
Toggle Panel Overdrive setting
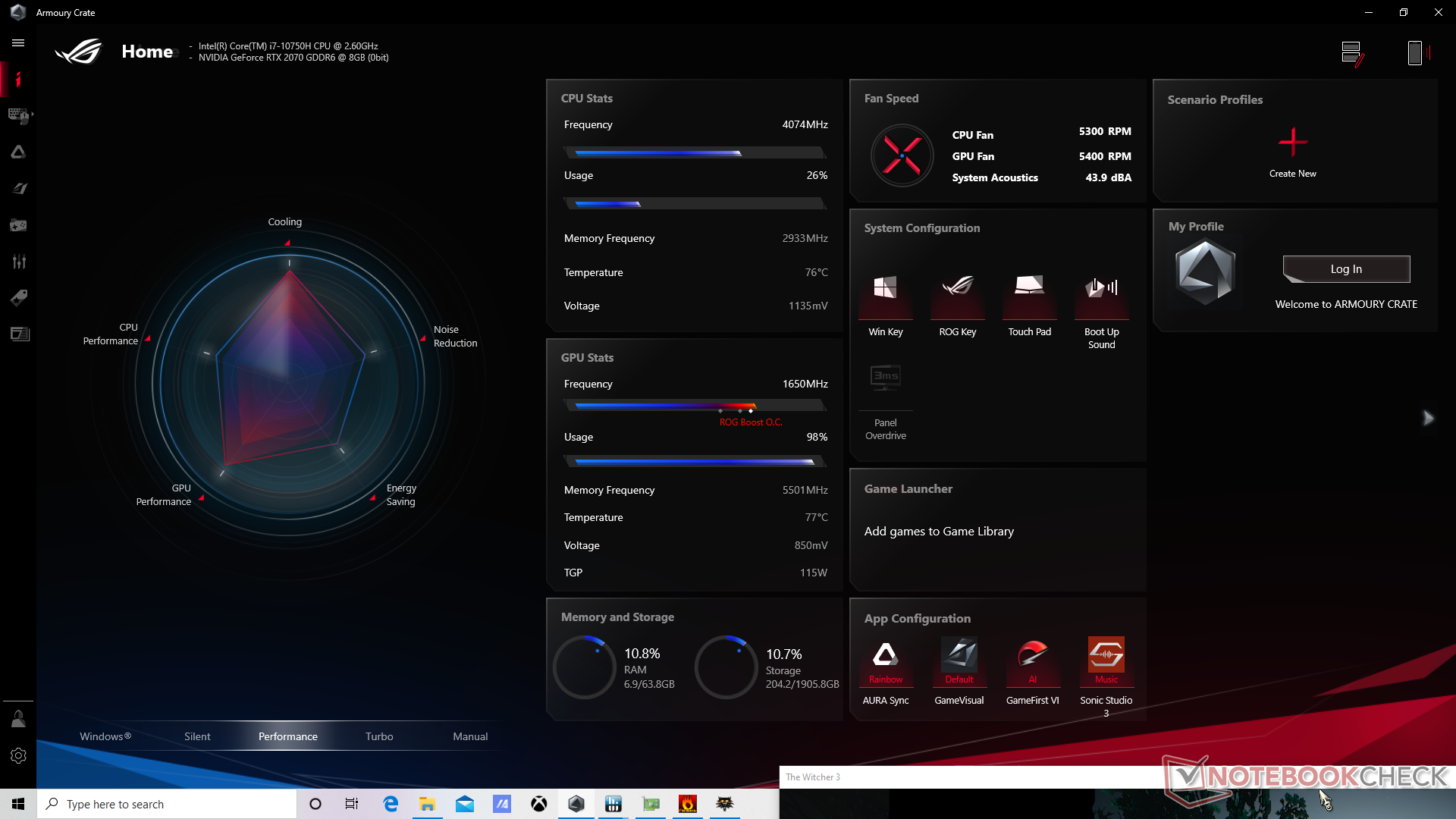pos(886,402)
